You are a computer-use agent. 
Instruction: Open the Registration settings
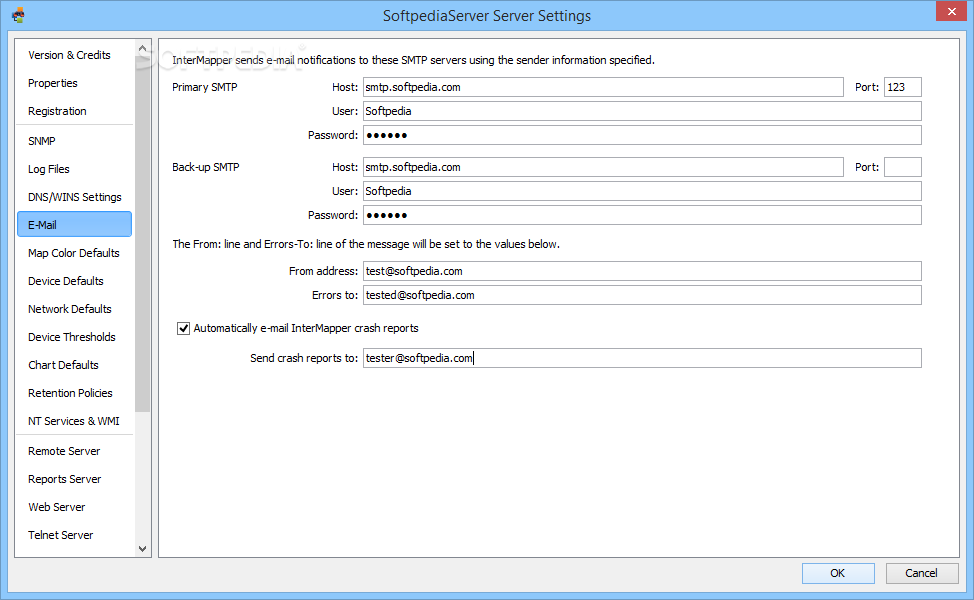pyautogui.click(x=57, y=111)
